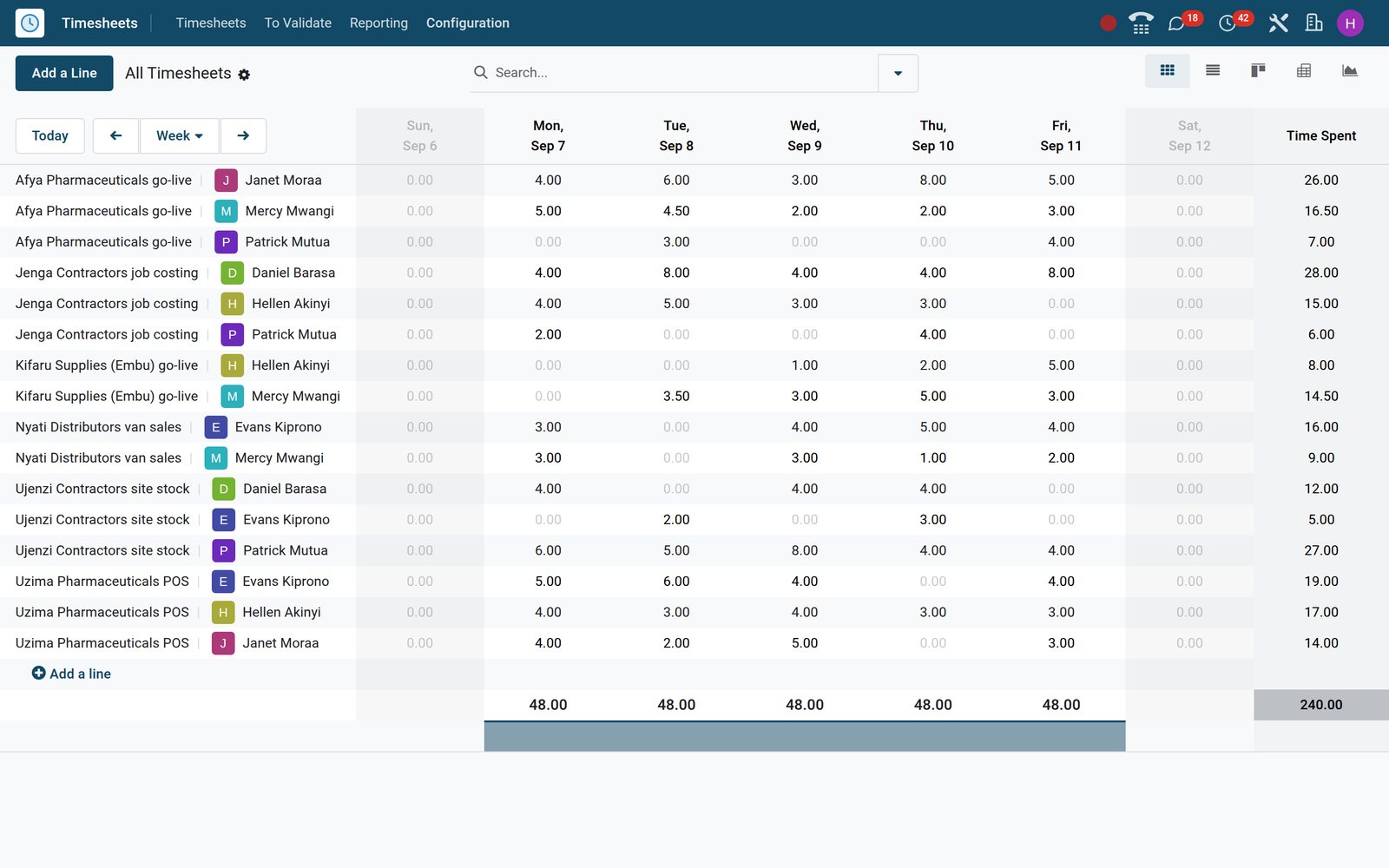Click the red recording indicator icon
Viewport: 1389px width, 868px height.
(1108, 23)
